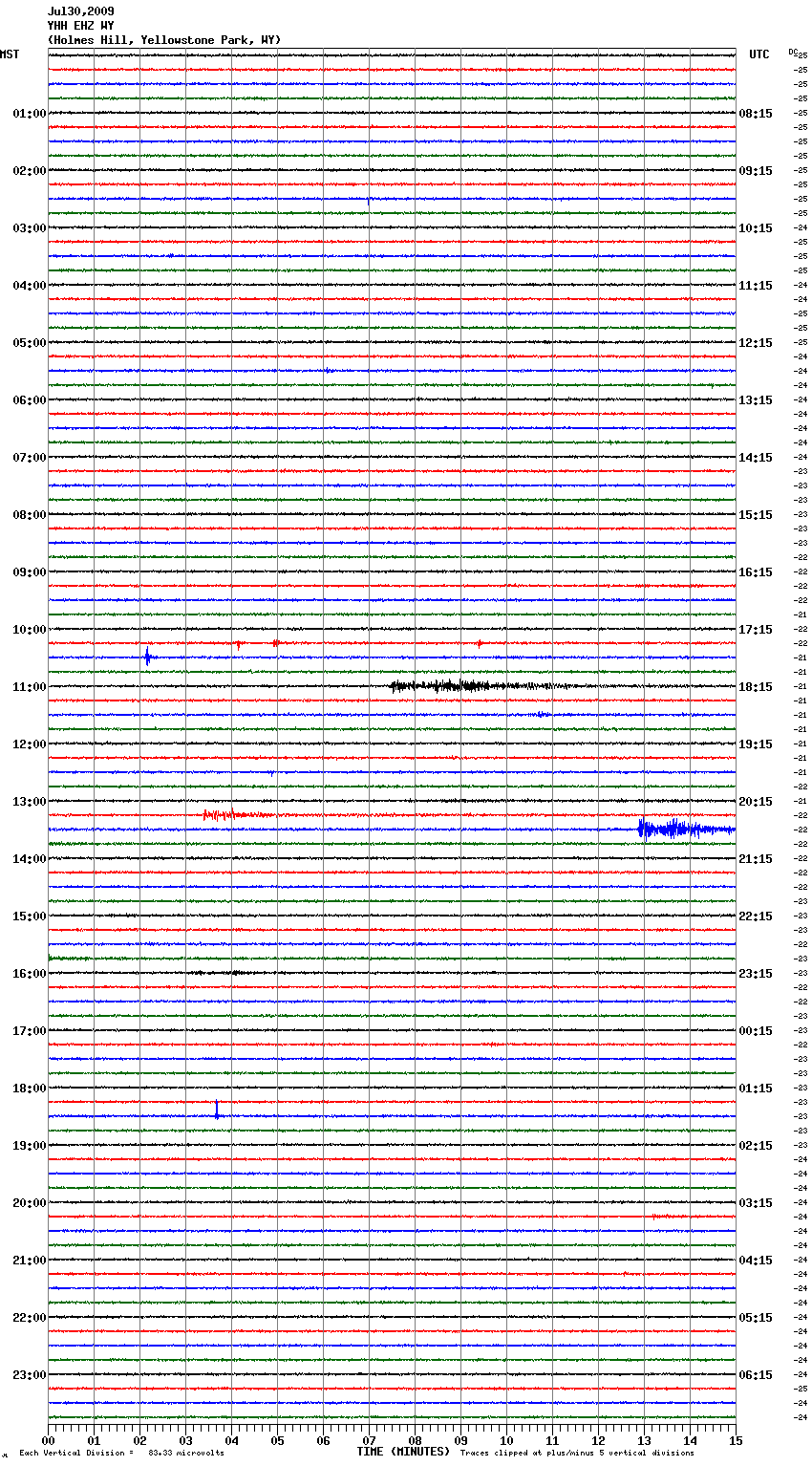Select the station code "YHH EHZ WY"
This screenshot has height=1466, width=812.
80,26
